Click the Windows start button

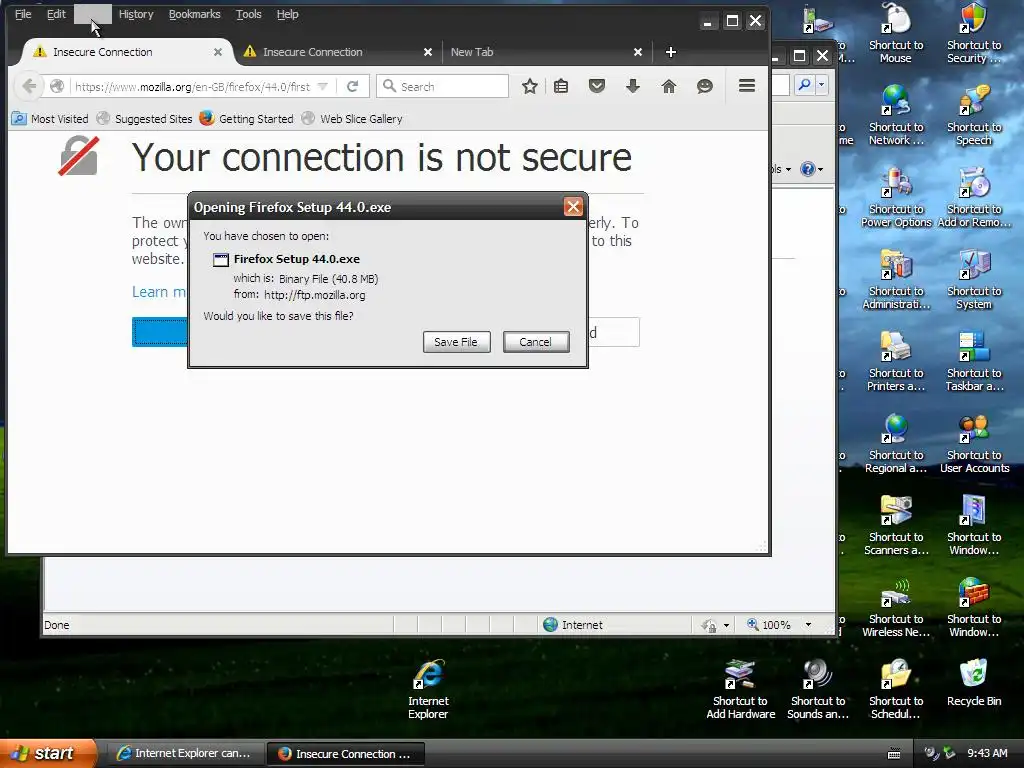coord(48,753)
